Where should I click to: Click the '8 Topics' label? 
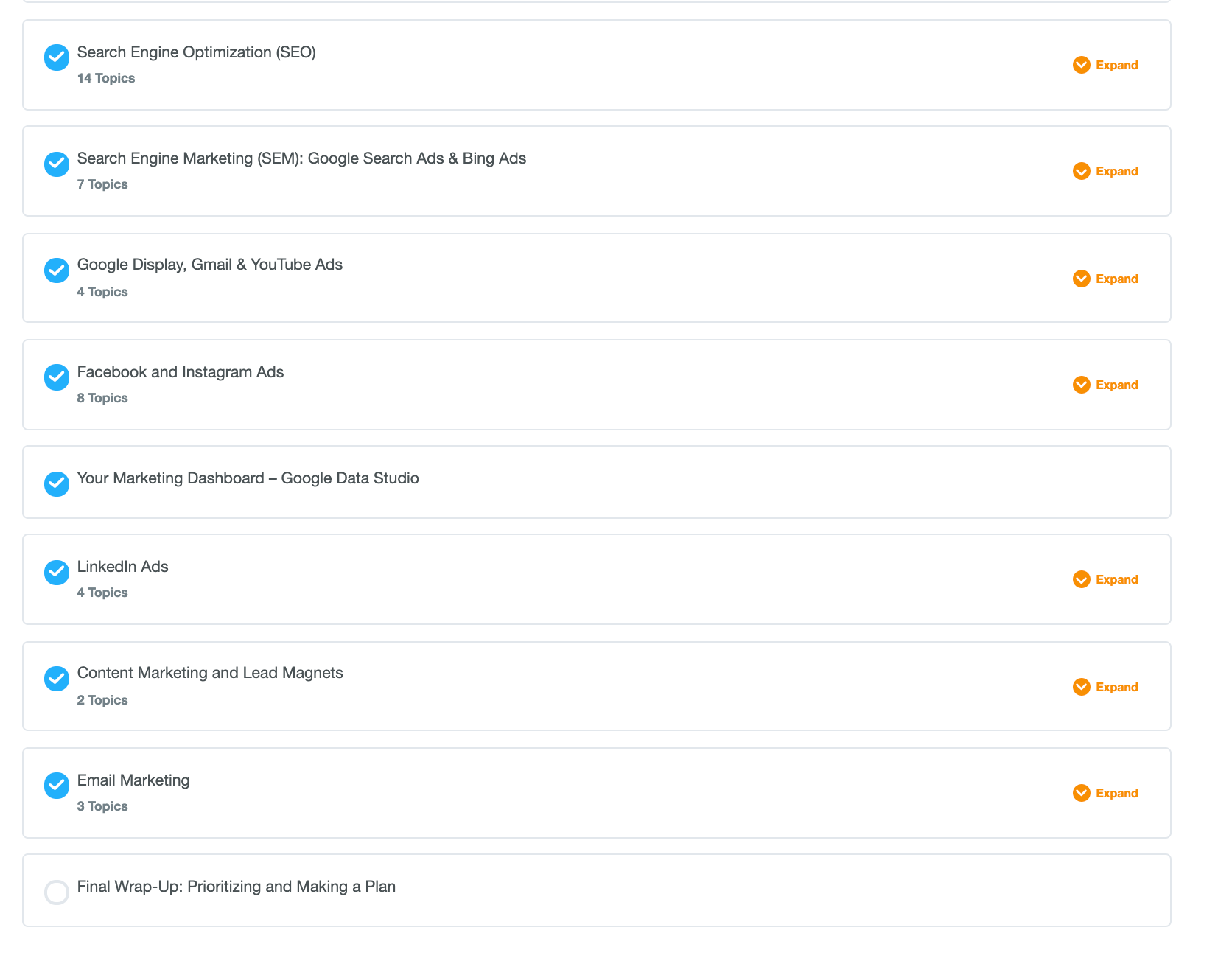(102, 398)
